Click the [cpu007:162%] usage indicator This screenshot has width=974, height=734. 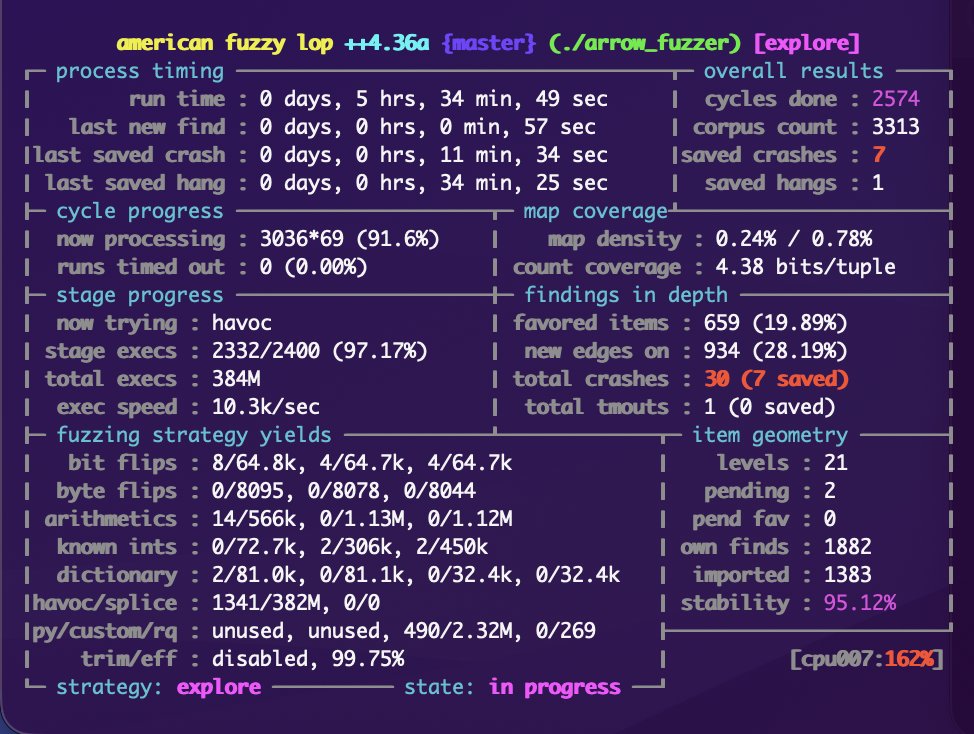tap(866, 658)
